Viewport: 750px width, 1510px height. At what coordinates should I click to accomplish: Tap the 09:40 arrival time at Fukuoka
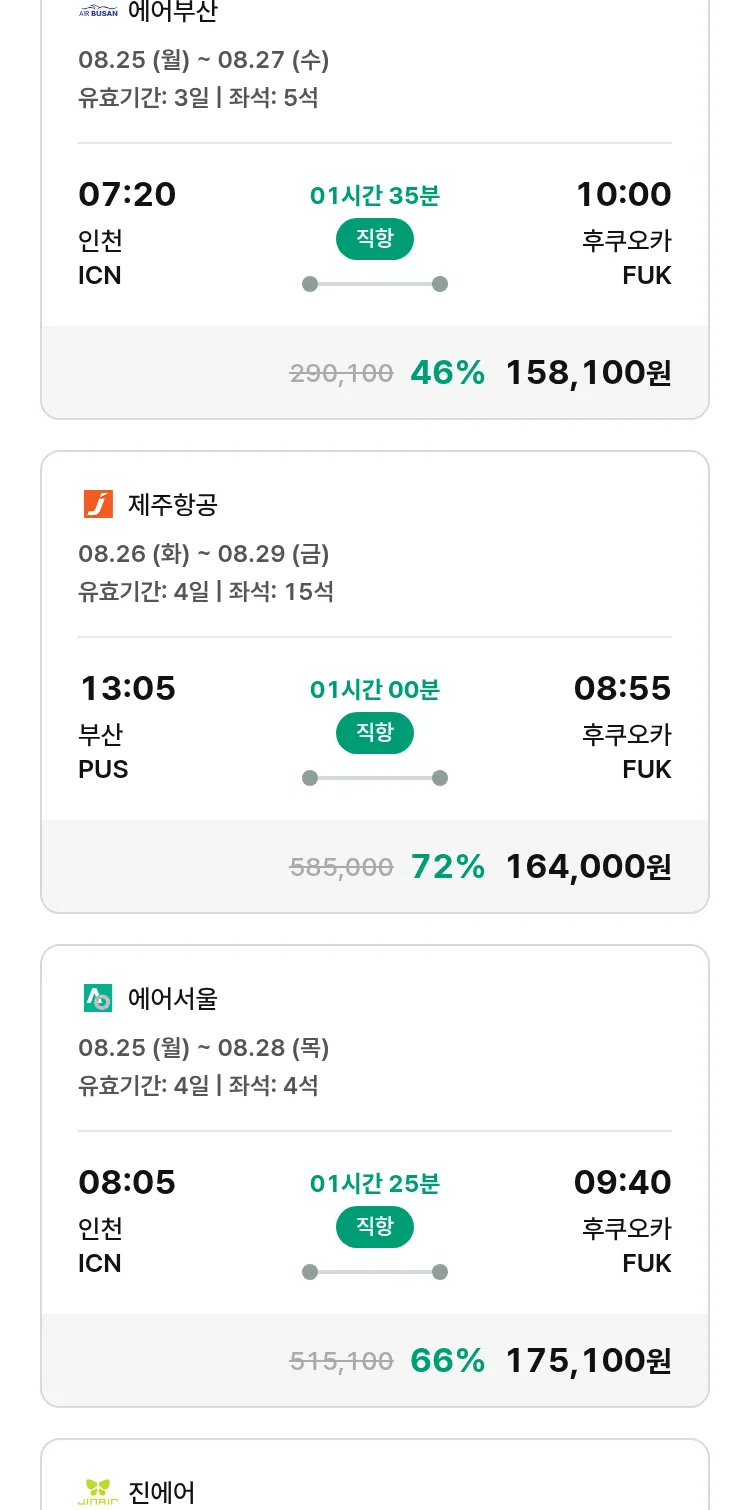point(622,1182)
